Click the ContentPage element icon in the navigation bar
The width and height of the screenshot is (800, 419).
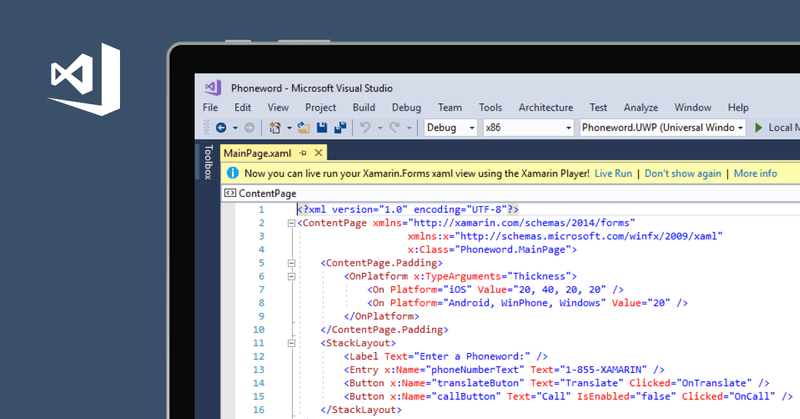pyautogui.click(x=230, y=193)
